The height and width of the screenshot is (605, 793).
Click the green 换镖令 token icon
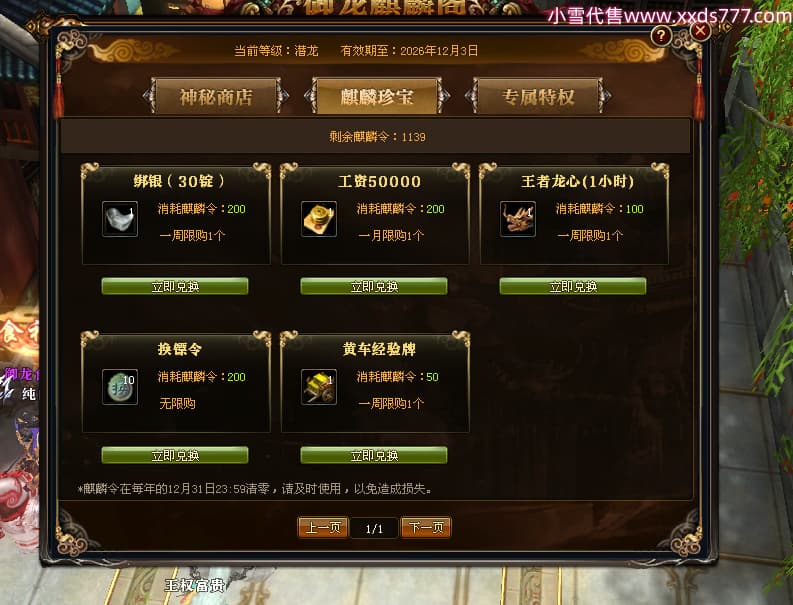click(120, 387)
